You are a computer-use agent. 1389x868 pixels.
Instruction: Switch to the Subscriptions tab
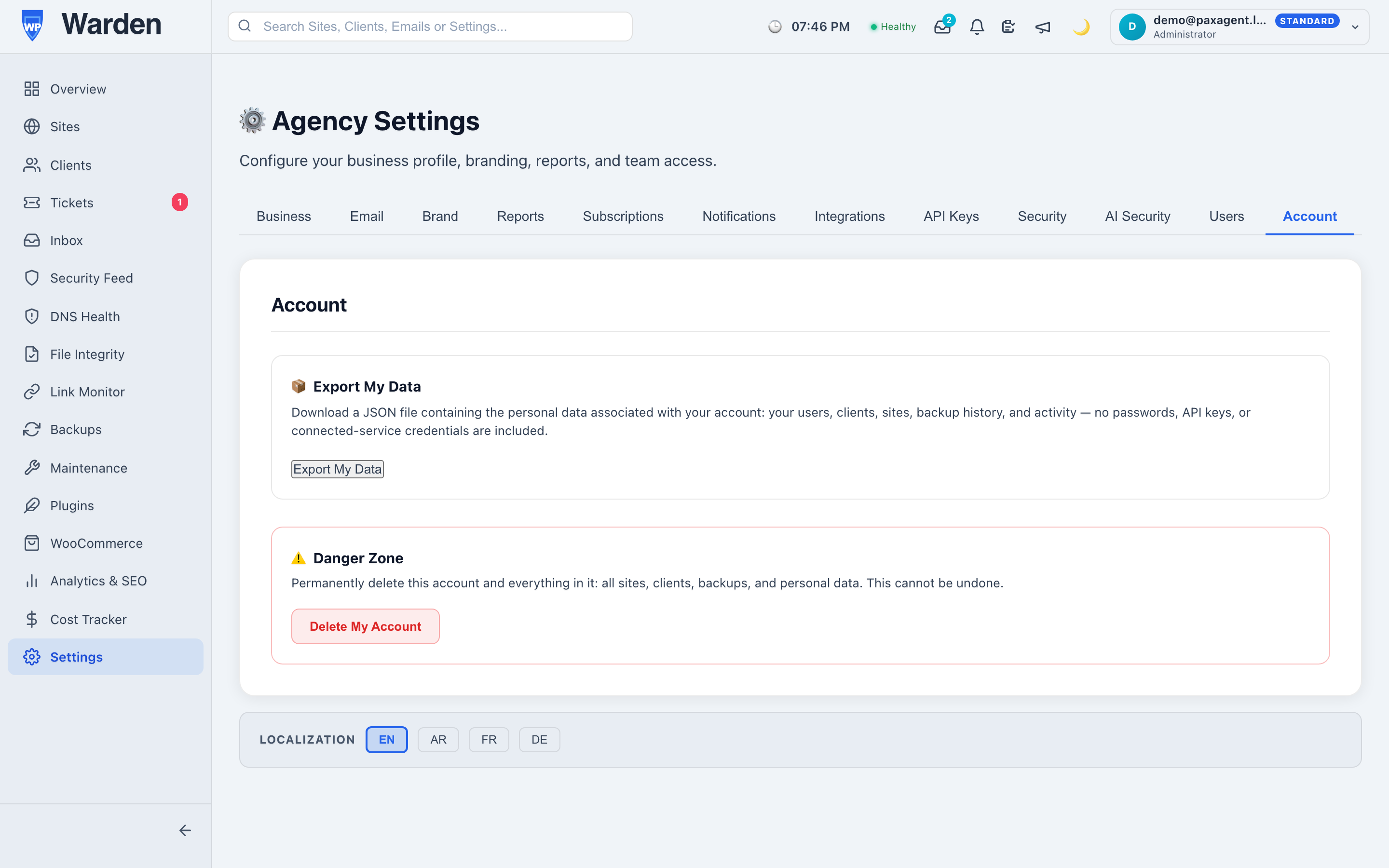pos(623,217)
